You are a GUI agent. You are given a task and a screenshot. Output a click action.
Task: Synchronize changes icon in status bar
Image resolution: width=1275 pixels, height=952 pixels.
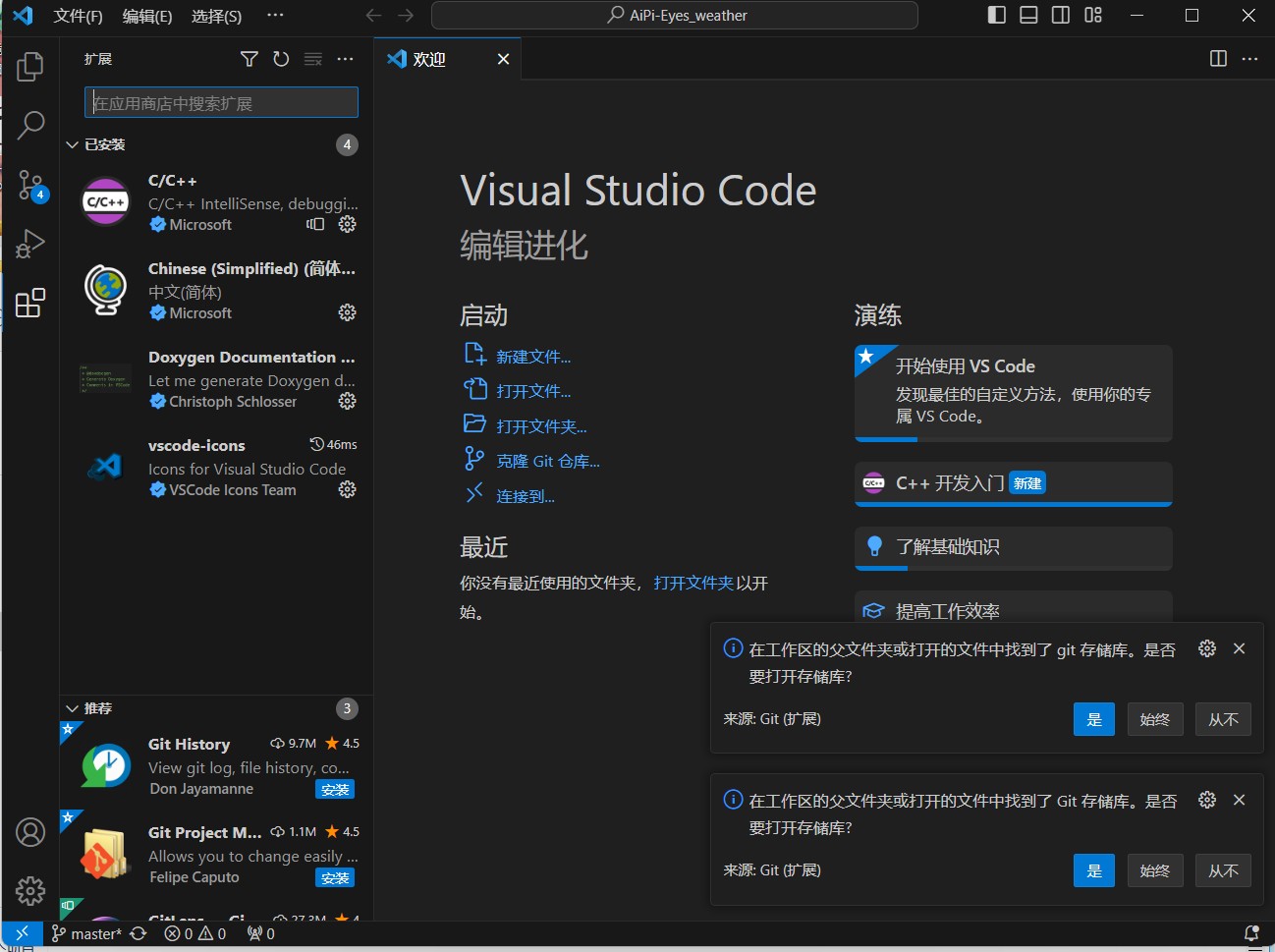pos(139,933)
